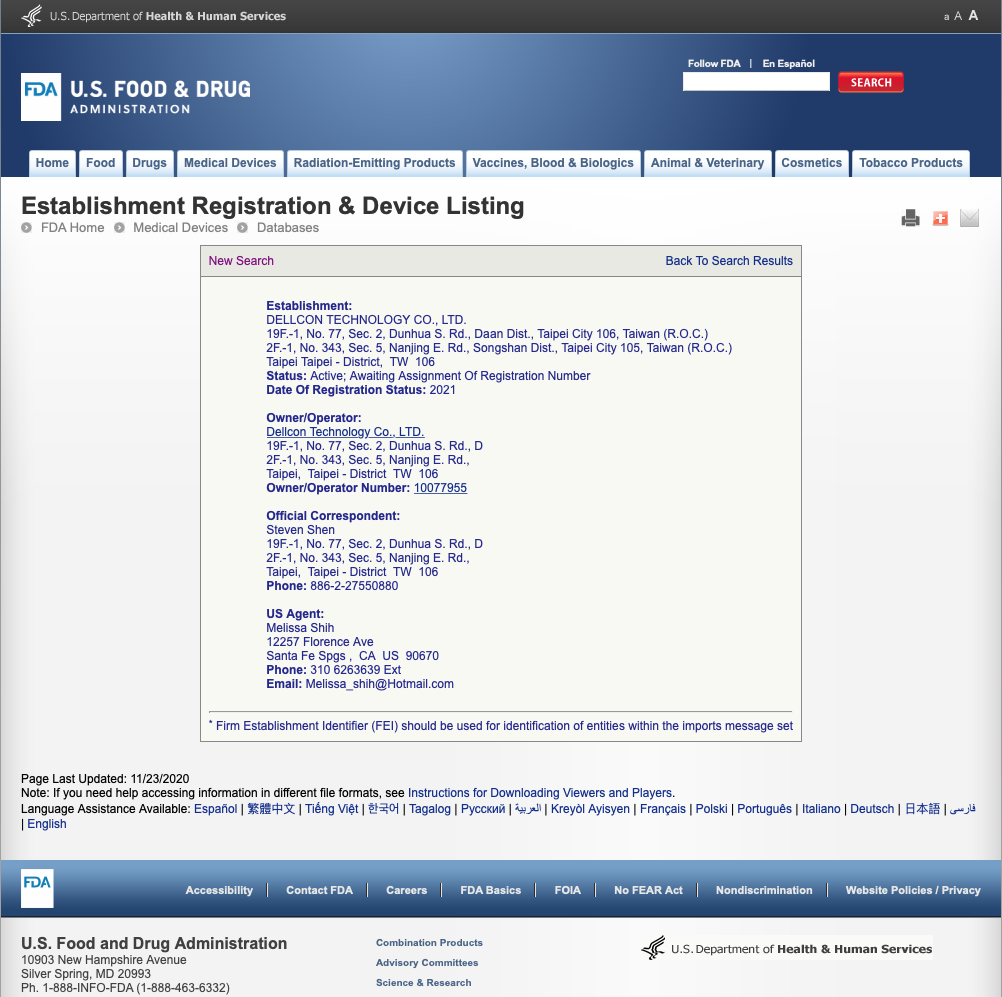Image resolution: width=1002 pixels, height=997 pixels.
Task: Click the FDA logo in the header
Action: pos(41,97)
